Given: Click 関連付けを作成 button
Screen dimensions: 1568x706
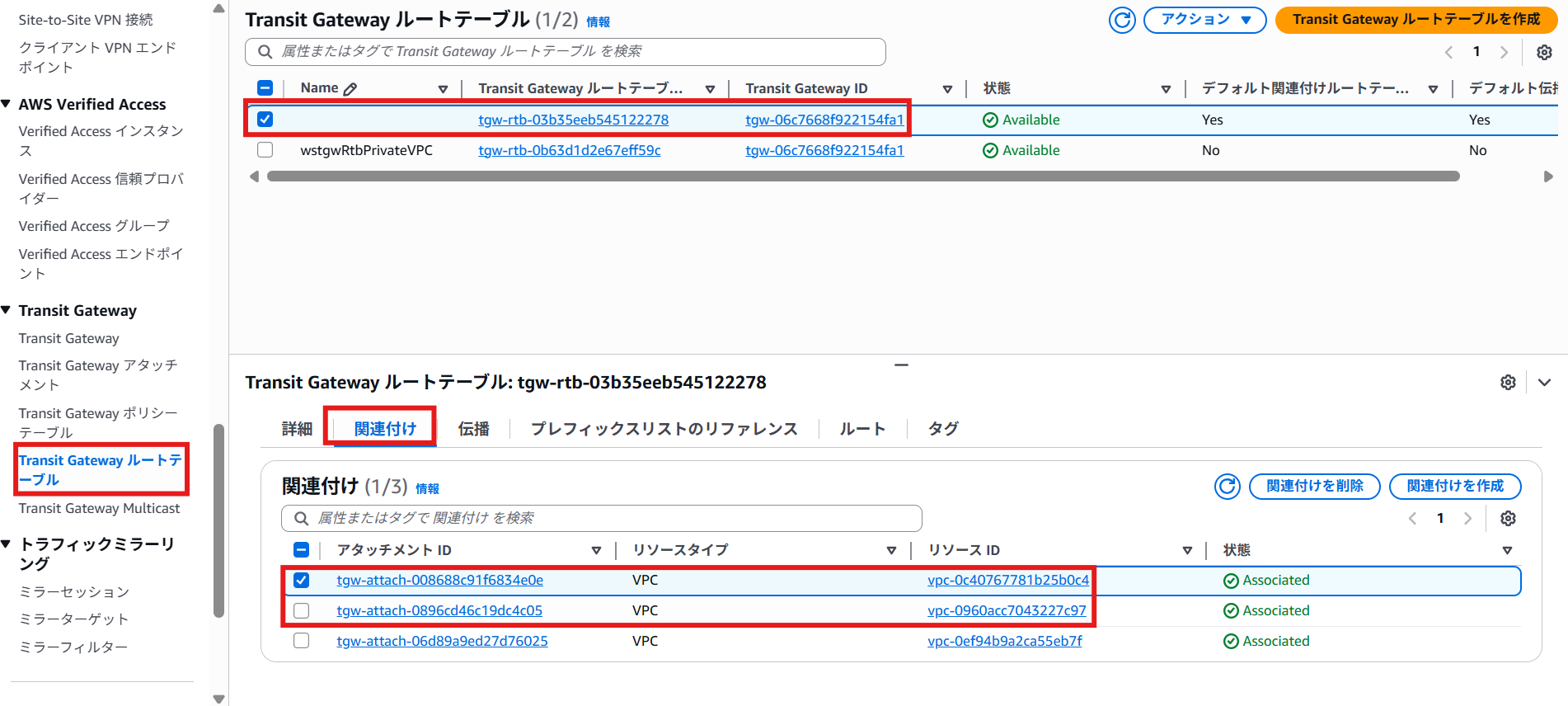Looking at the screenshot, I should click(1455, 487).
